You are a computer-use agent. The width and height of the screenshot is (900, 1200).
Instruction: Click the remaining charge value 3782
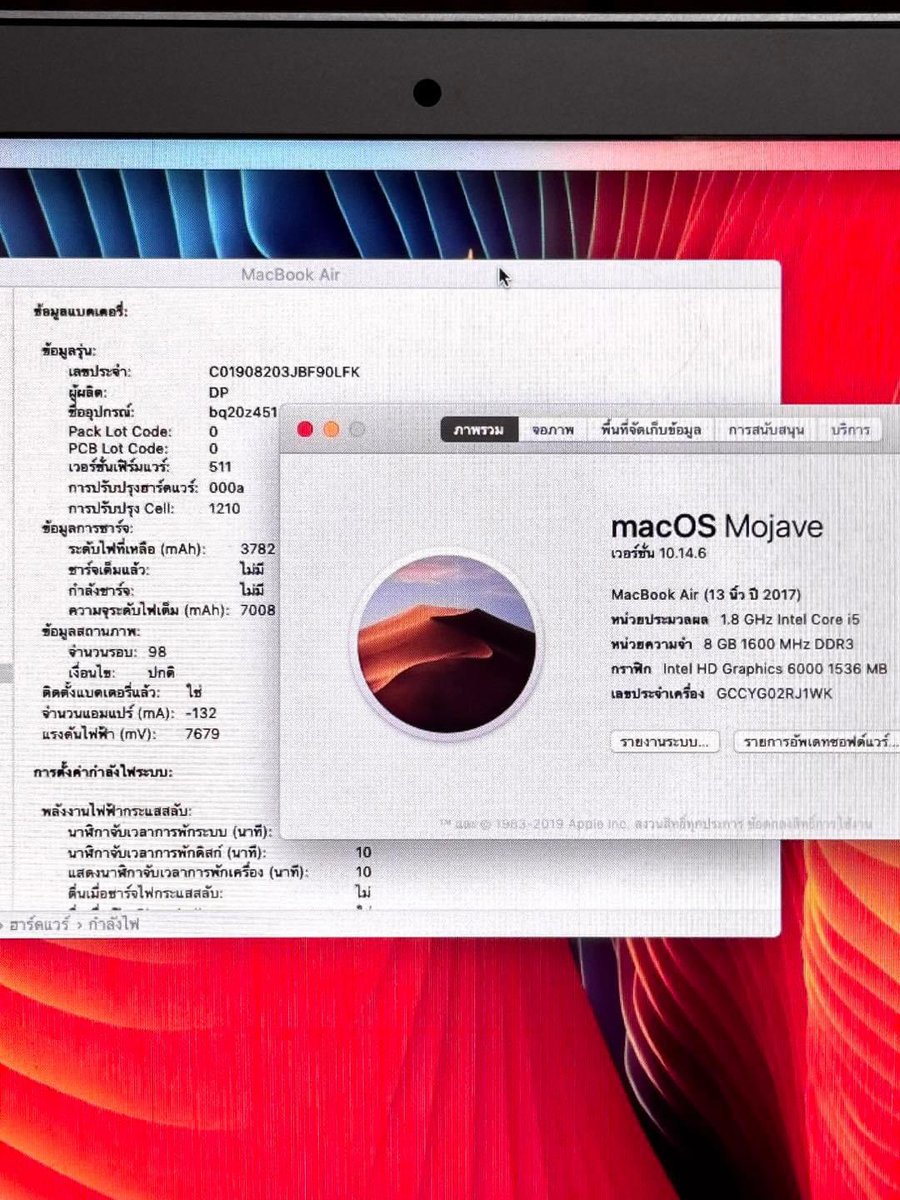(258, 549)
